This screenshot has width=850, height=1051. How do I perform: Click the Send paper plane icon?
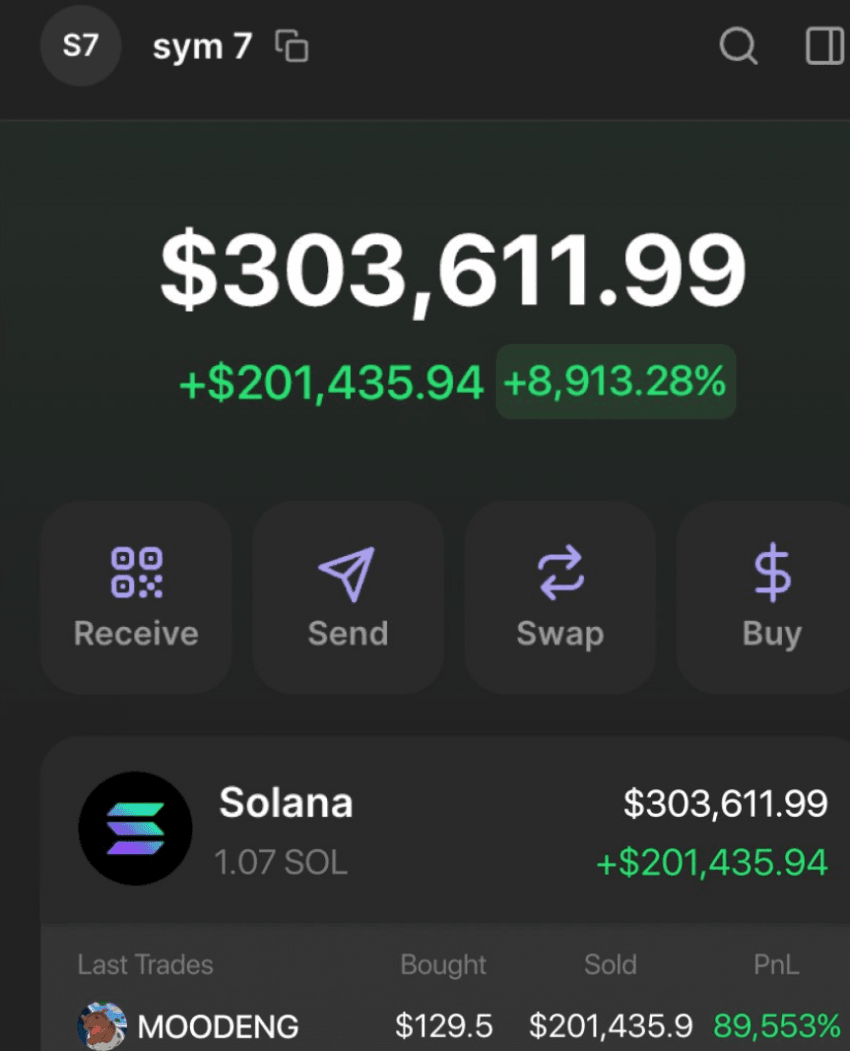(x=347, y=574)
